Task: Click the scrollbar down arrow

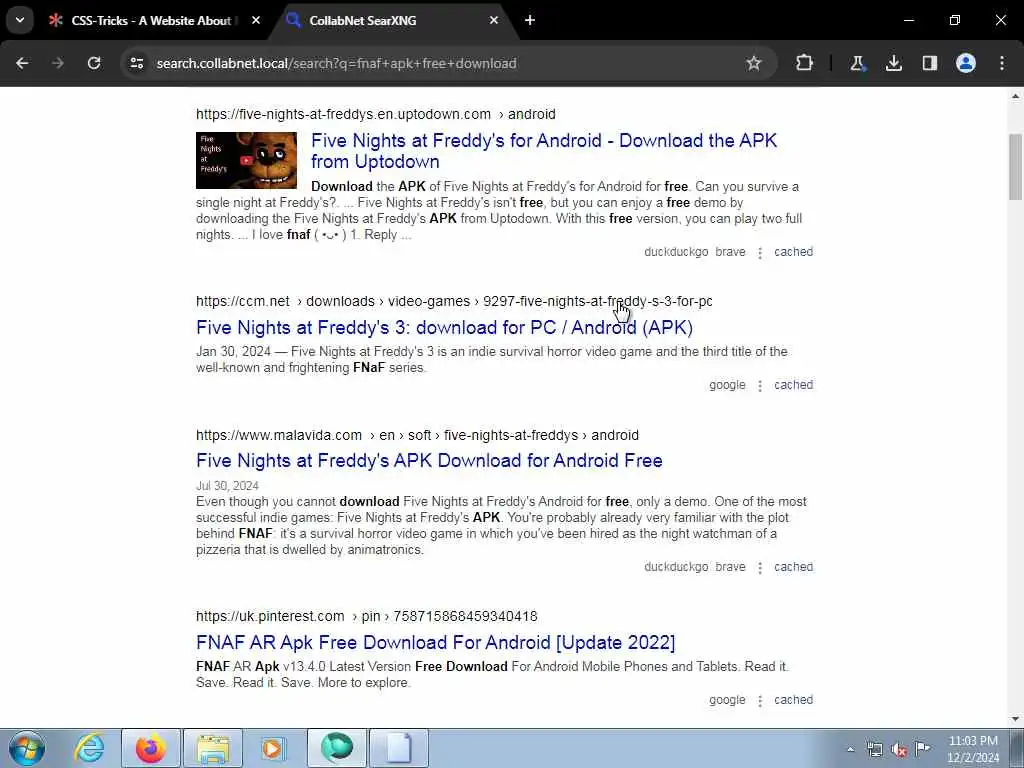Action: 1015,719
